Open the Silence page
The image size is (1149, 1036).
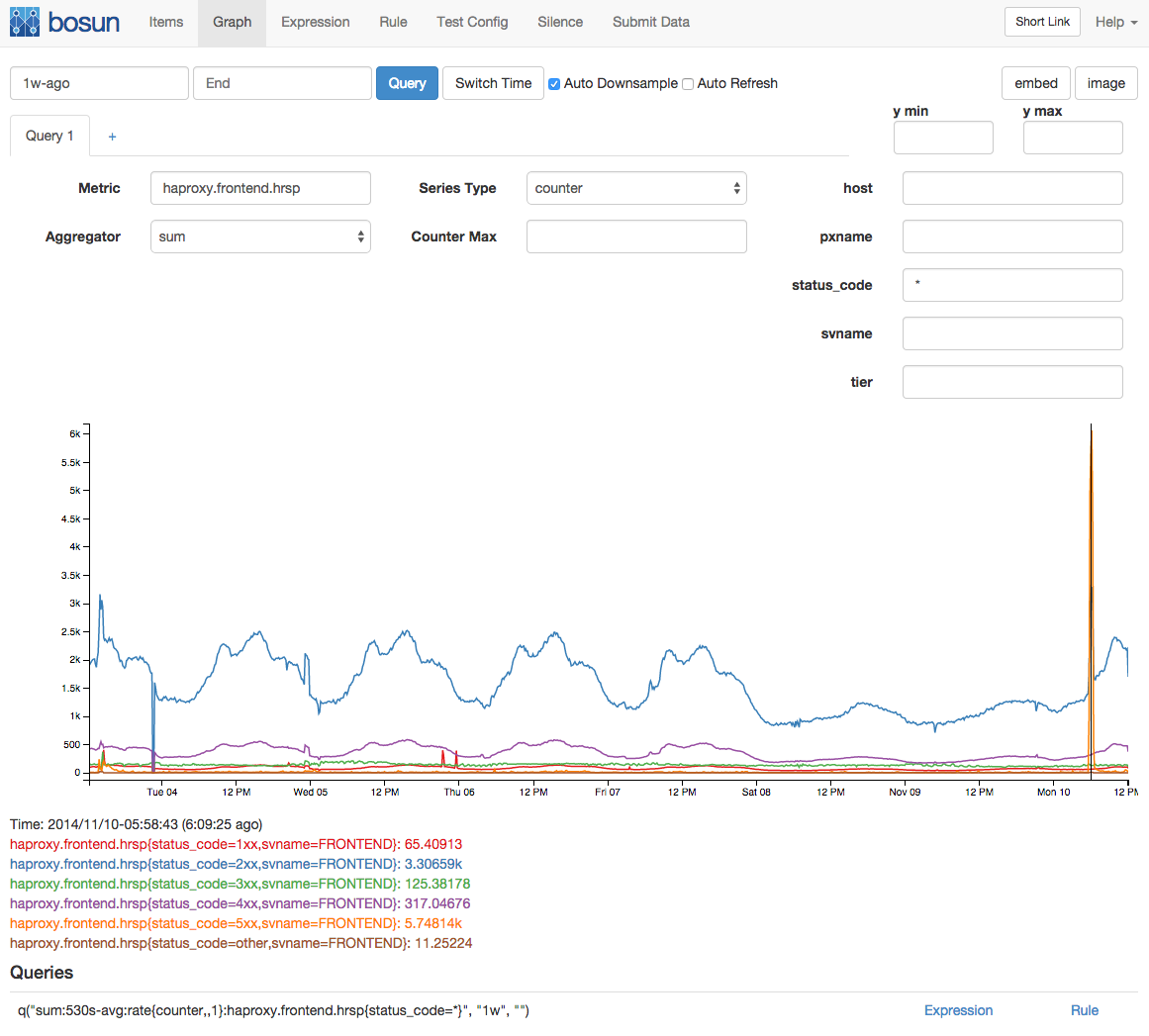tap(559, 22)
